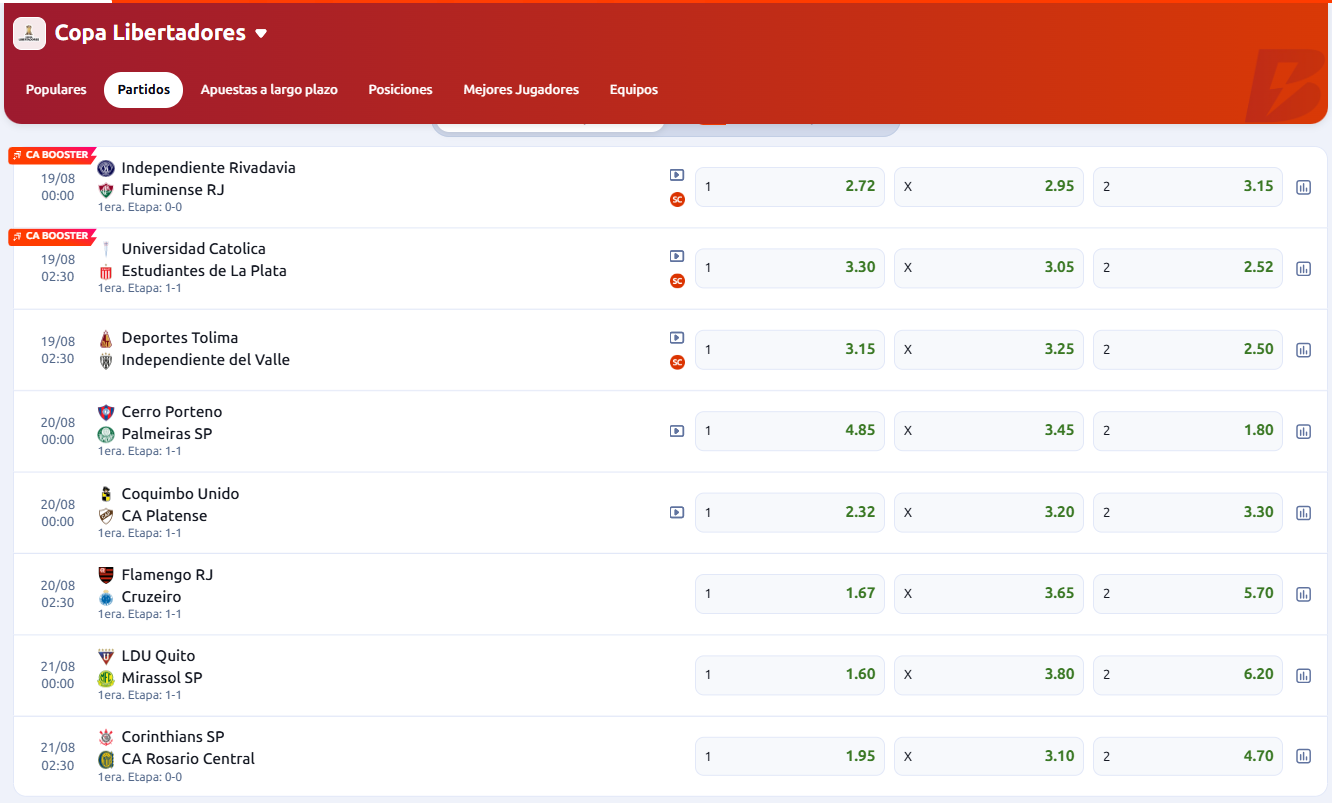The image size is (1332, 803).
Task: Open statistics icon for LDU Quito match
Action: click(x=1303, y=675)
